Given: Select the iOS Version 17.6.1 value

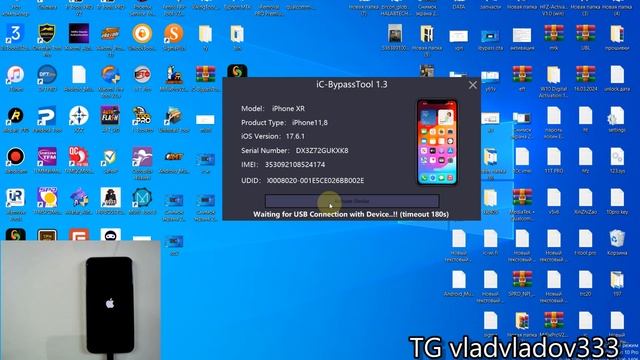Looking at the screenshot, I should coord(295,136).
